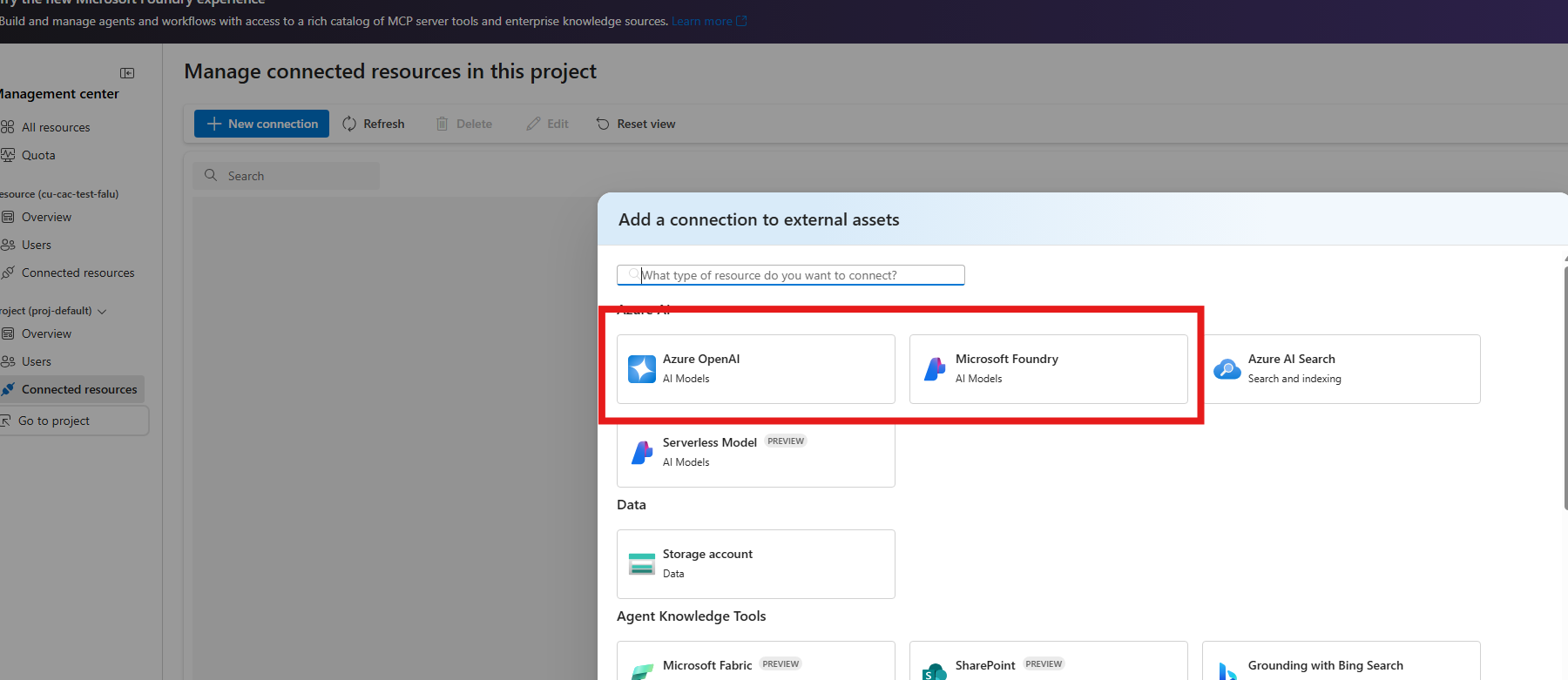Click the Data section heading
Image resolution: width=1568 pixels, height=680 pixels.
click(x=632, y=505)
